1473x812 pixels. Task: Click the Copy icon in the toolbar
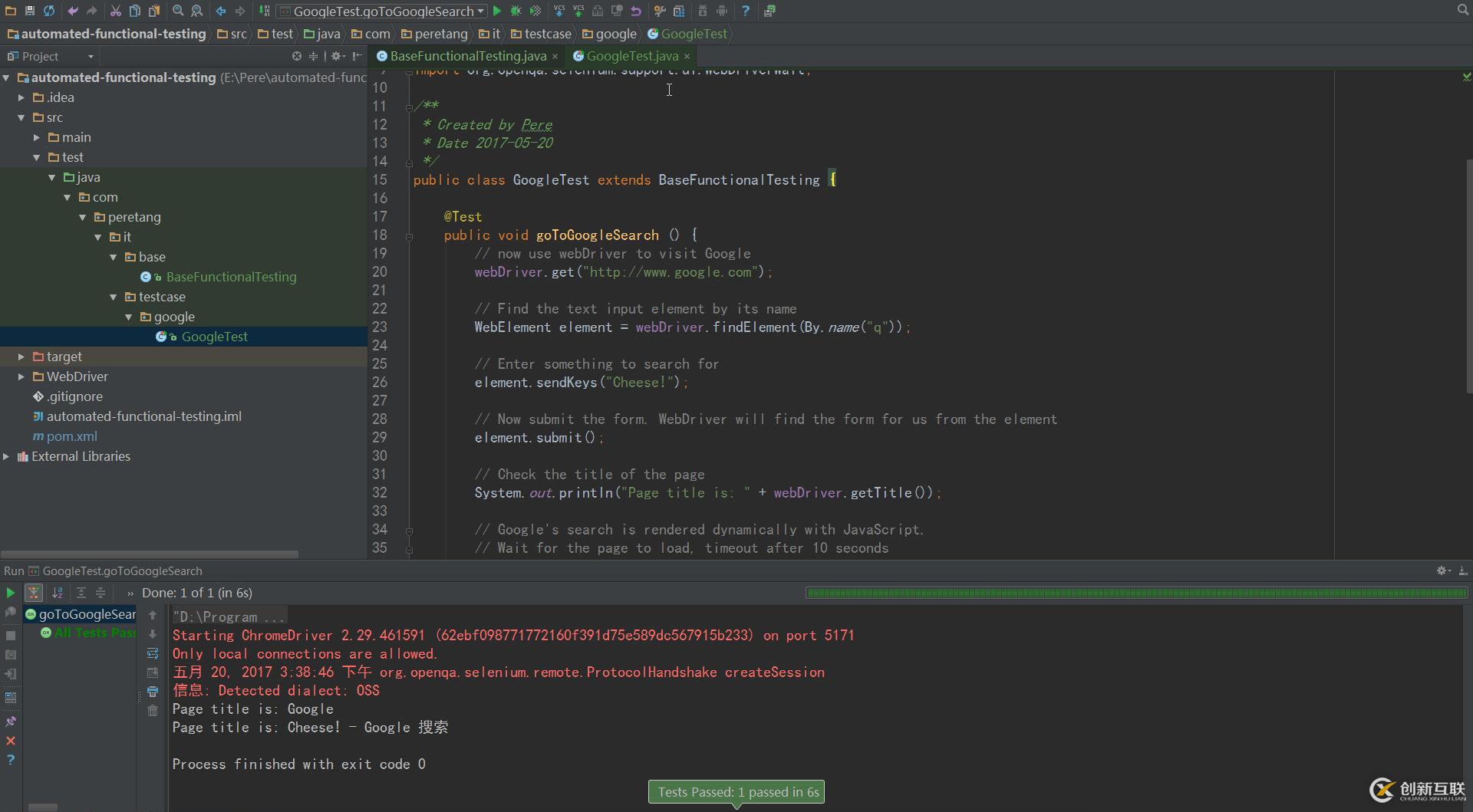tap(134, 11)
